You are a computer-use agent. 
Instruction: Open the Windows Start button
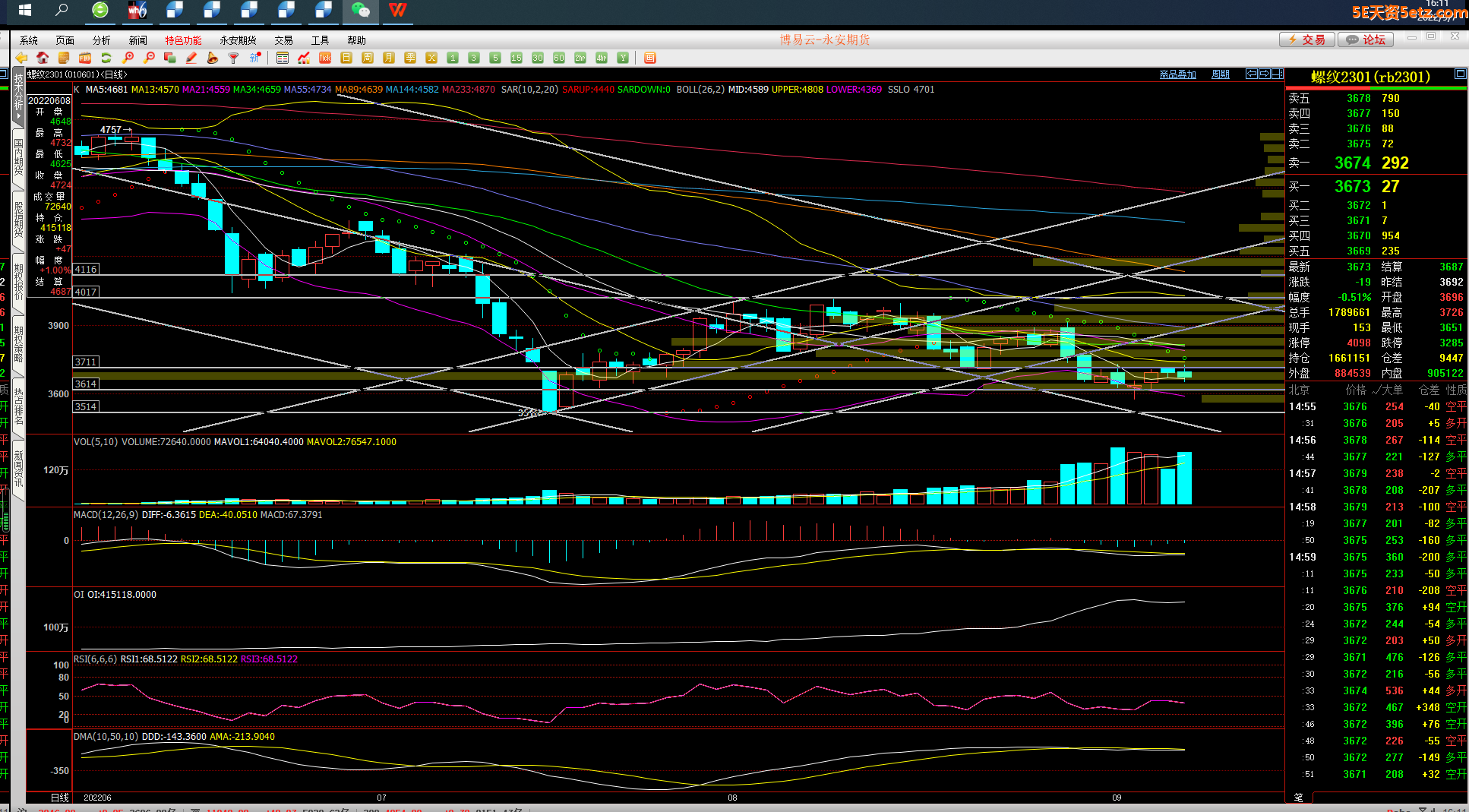[24, 11]
